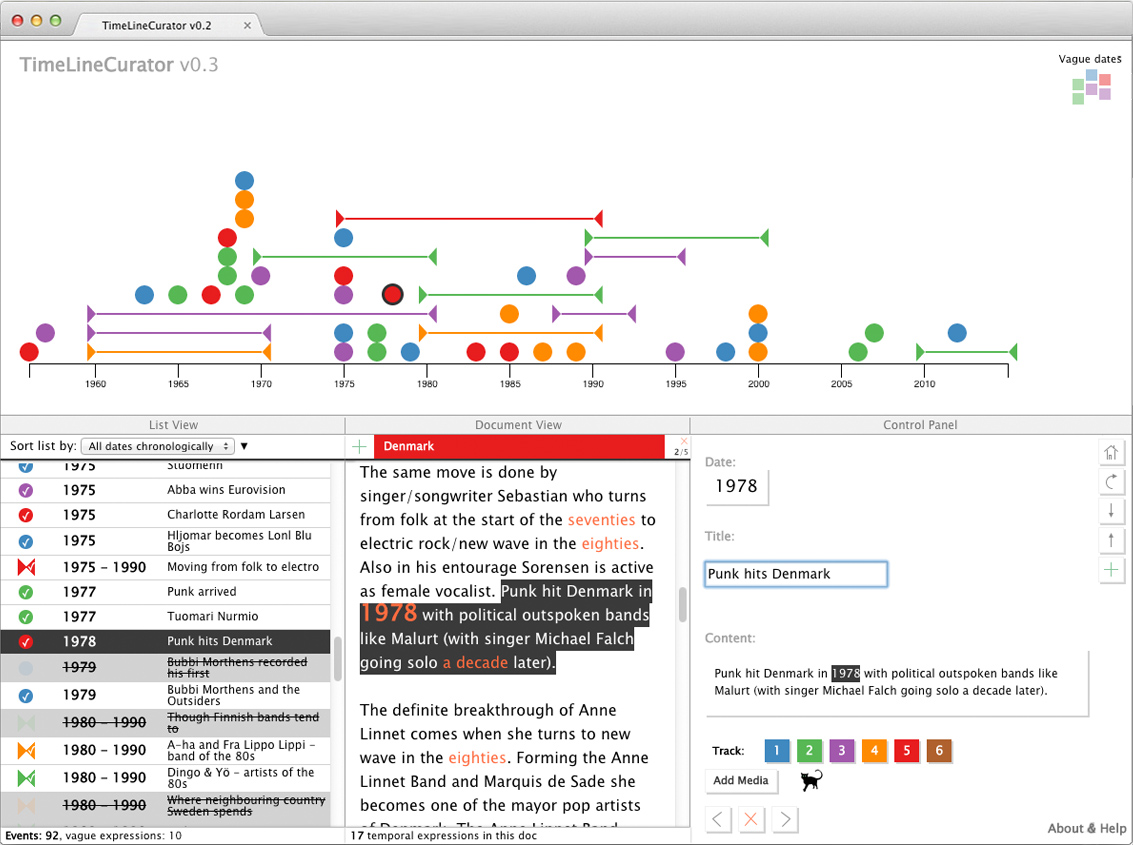Open the About & Help menu
Screen dimensions: 1133x845
pyautogui.click(x=1087, y=828)
